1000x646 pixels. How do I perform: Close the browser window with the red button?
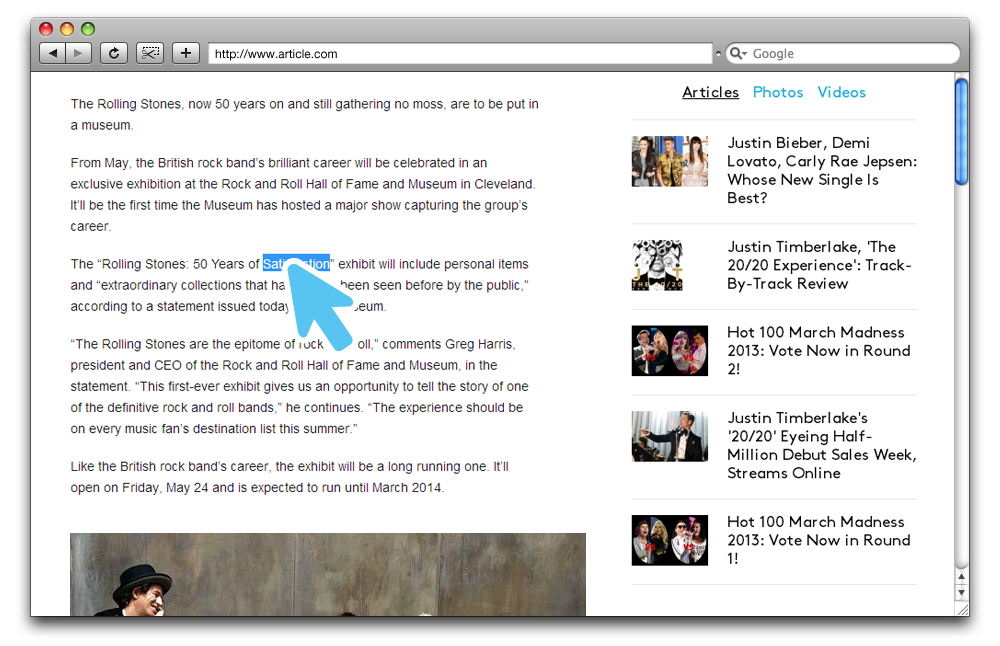46,29
